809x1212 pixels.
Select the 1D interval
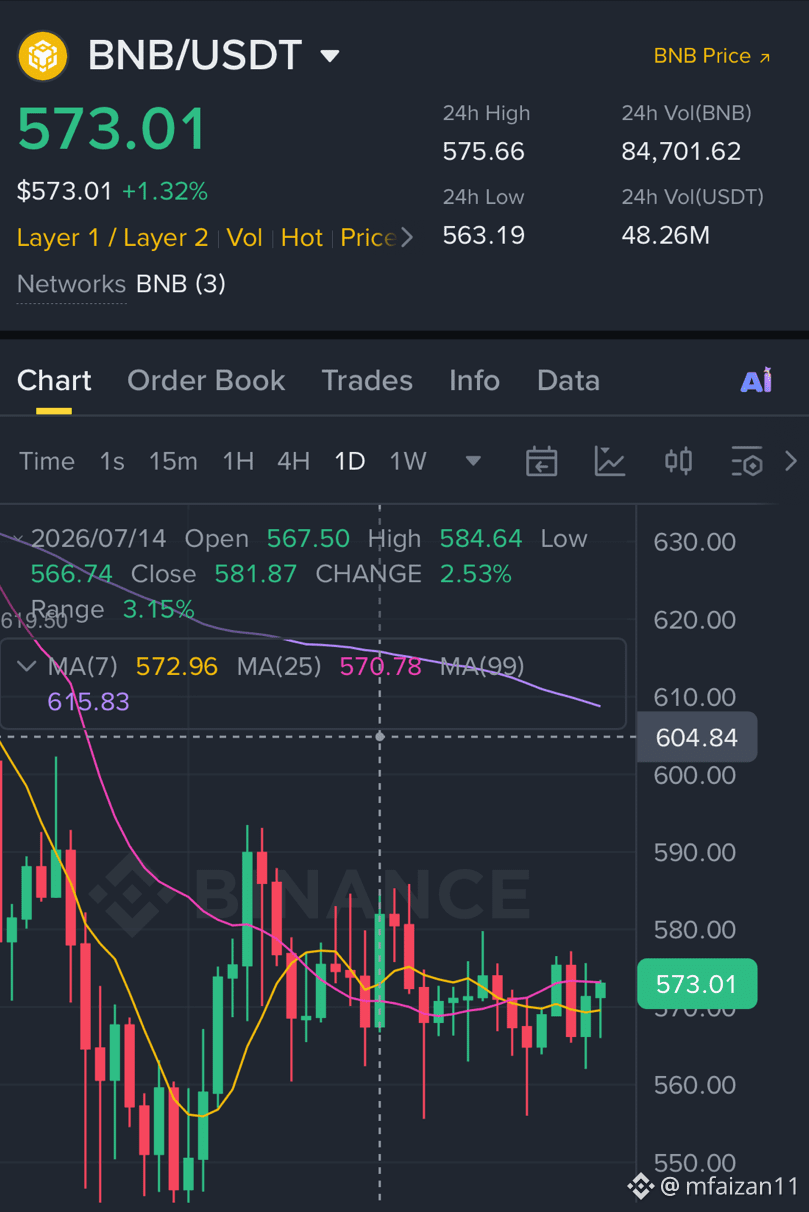(x=349, y=461)
